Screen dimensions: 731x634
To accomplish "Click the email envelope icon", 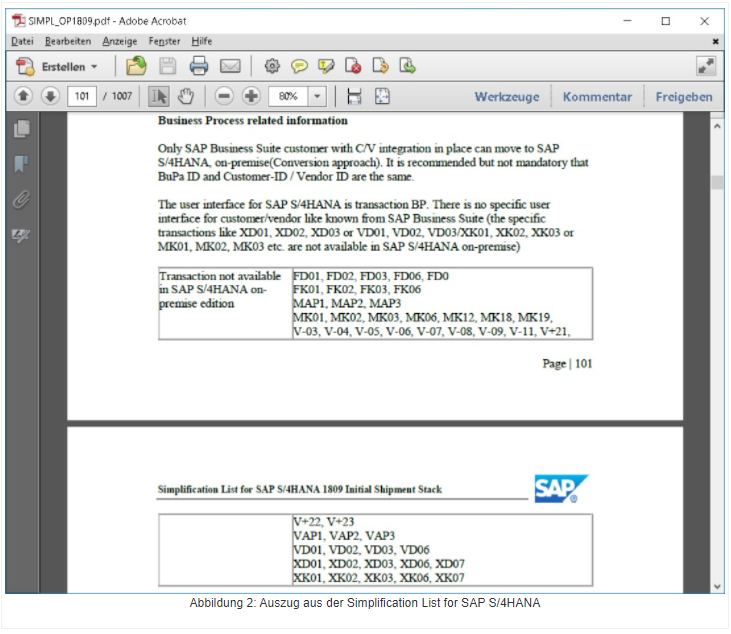I will 230,67.
